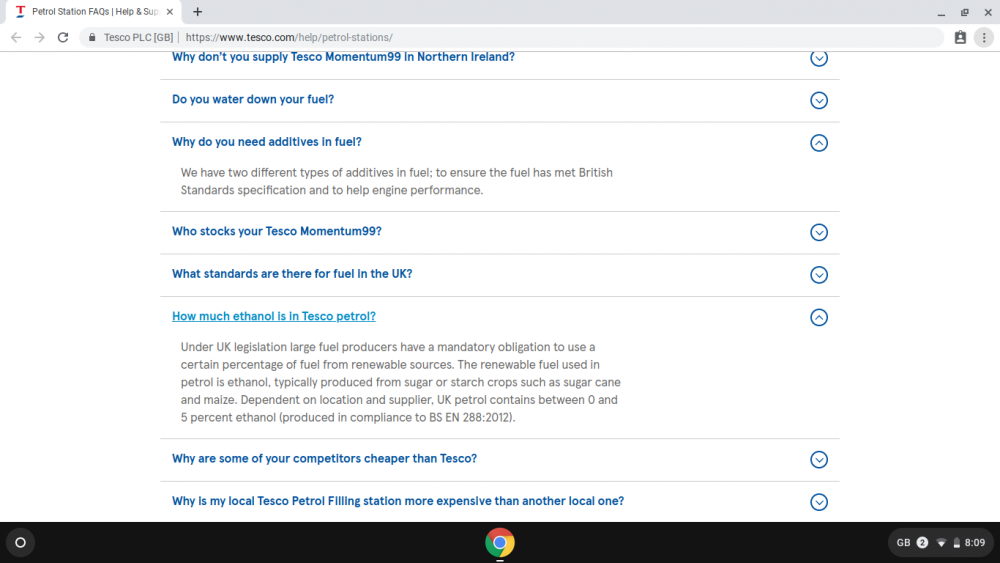Open 'Do you water down your fuel?' question
Viewport: 1000px width, 563px height.
click(x=253, y=99)
